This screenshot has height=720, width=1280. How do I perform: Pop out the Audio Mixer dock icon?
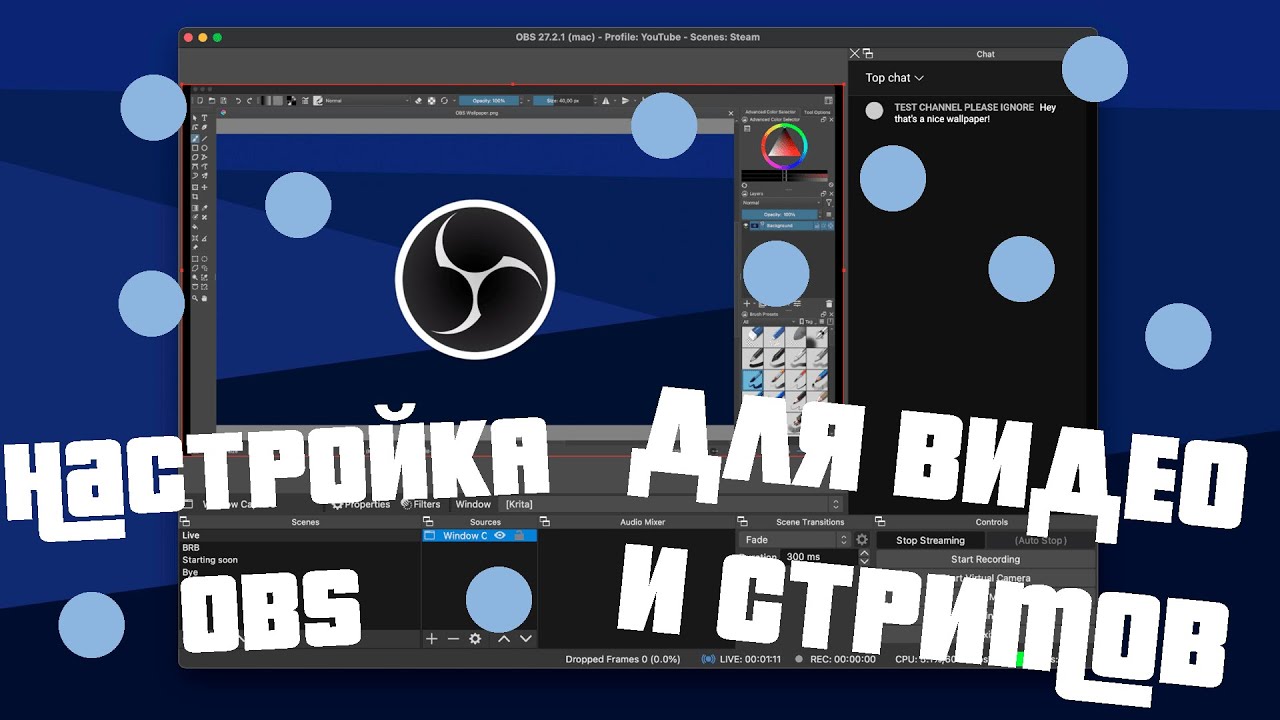click(544, 522)
